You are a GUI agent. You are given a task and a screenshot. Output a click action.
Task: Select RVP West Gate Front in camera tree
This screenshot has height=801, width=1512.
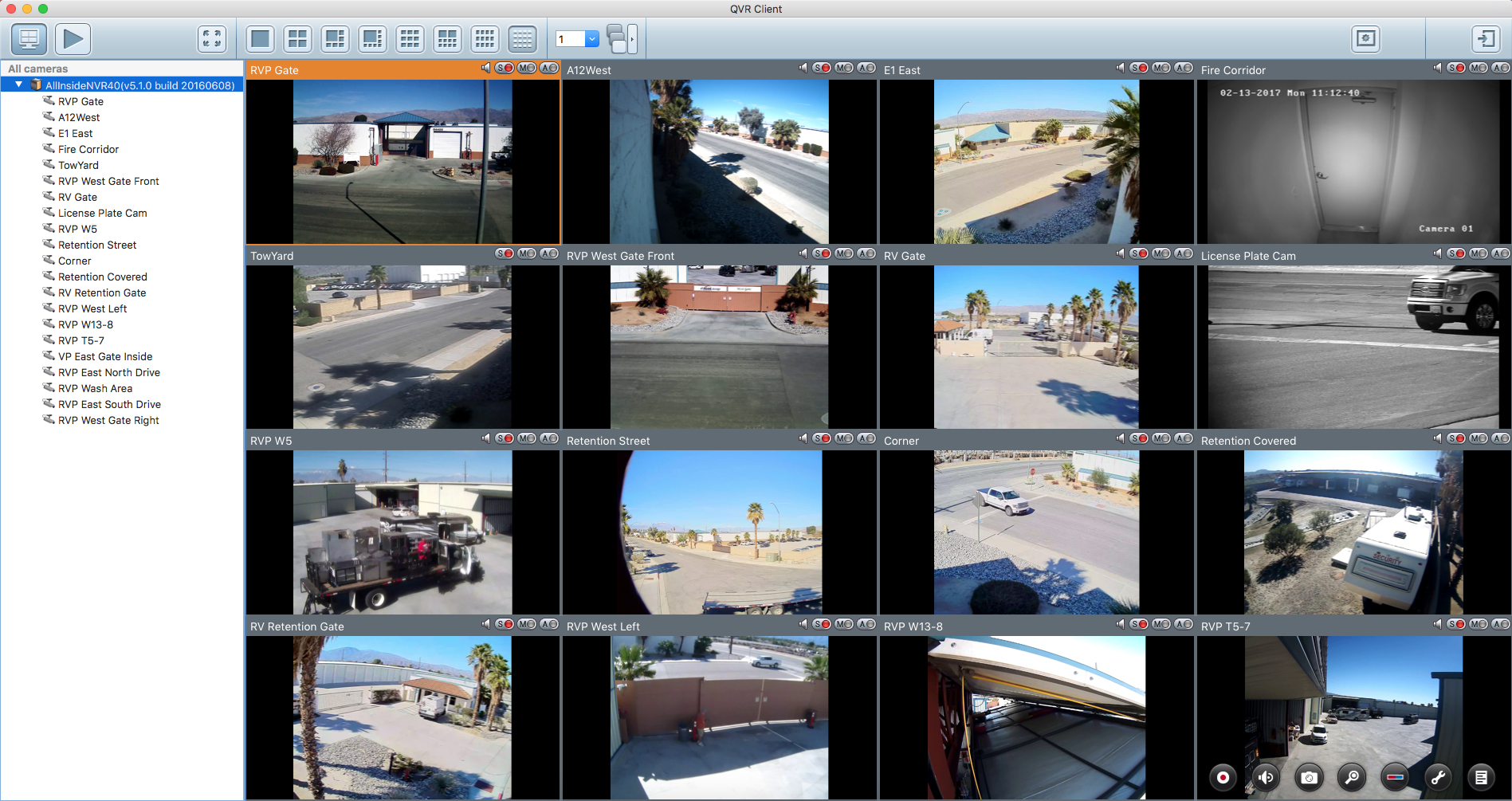point(108,181)
